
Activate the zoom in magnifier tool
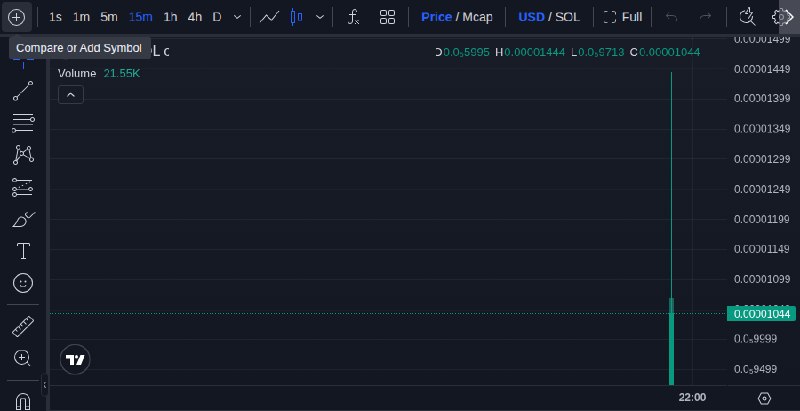tap(22, 358)
